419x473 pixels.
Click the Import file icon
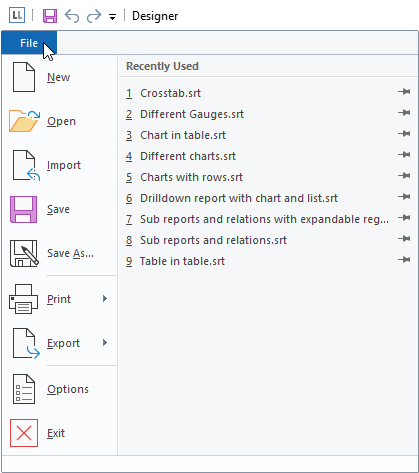[x=26, y=165]
